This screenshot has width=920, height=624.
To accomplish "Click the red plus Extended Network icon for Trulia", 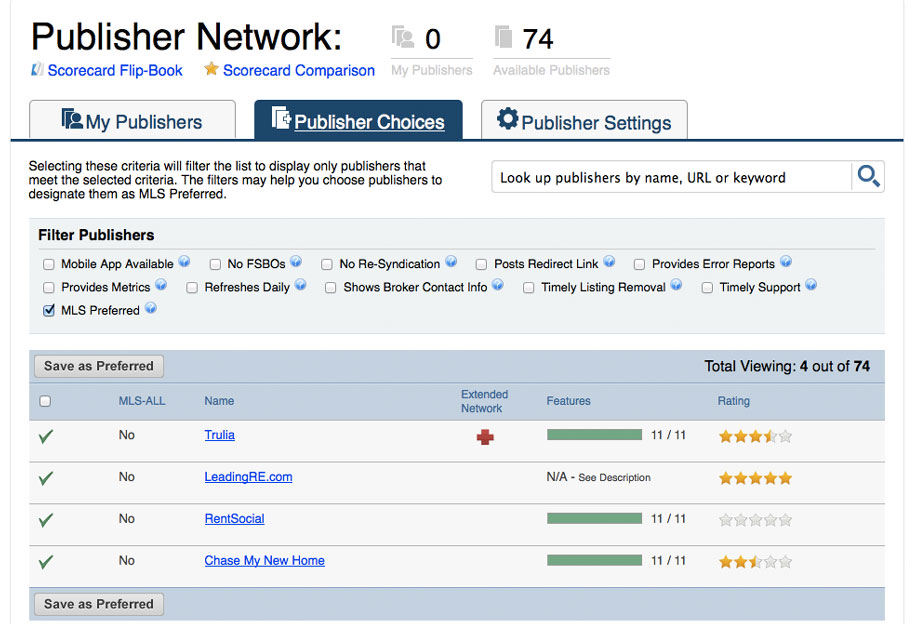I will [x=485, y=436].
